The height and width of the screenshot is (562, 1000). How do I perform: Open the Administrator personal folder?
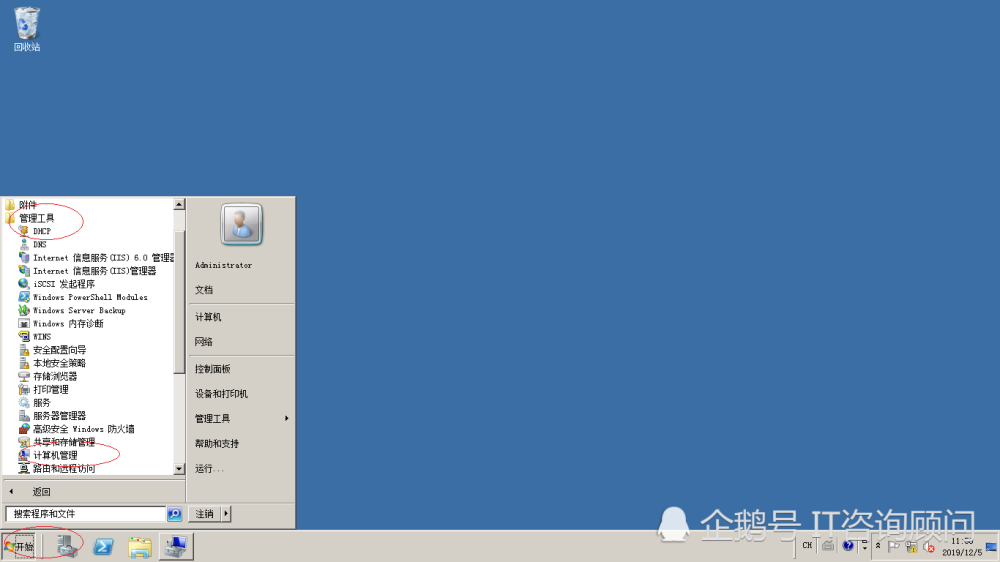point(223,265)
